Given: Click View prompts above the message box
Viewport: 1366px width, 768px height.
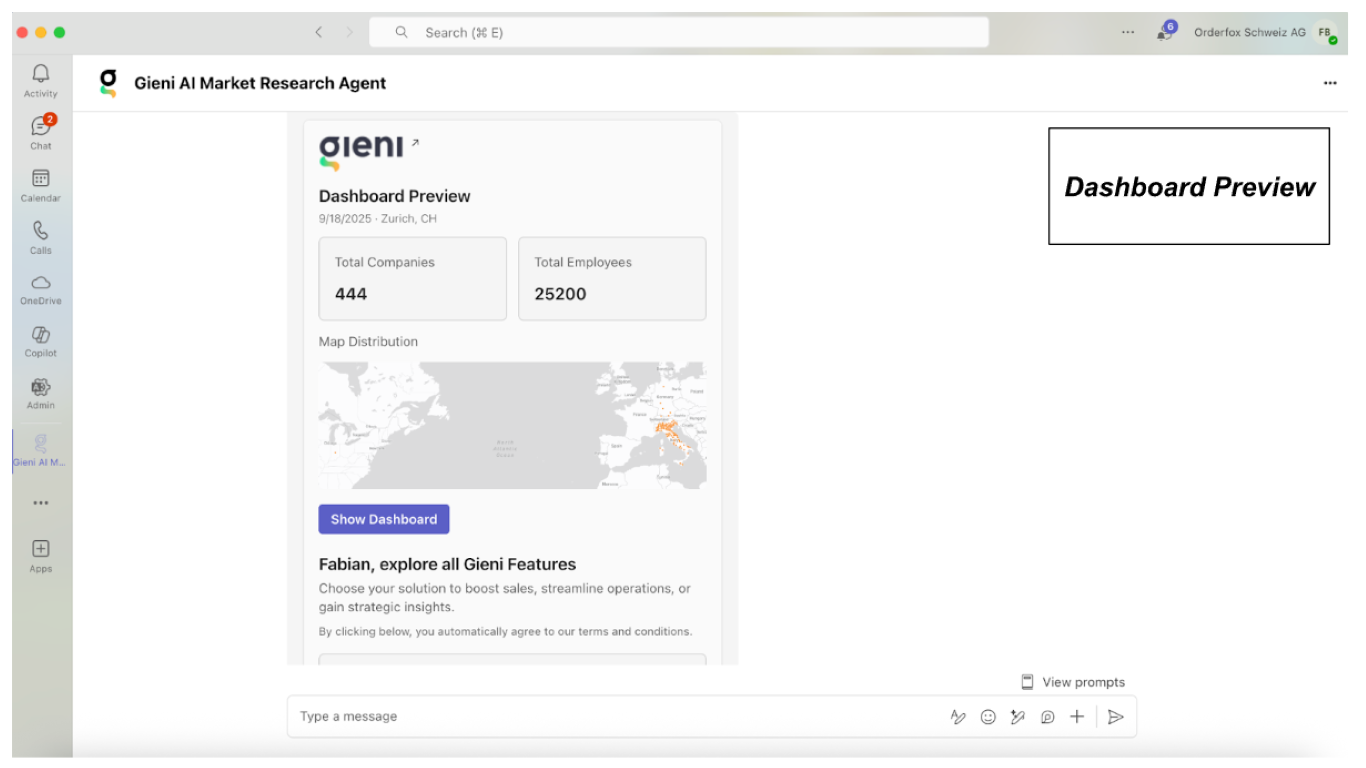Looking at the screenshot, I should pos(1073,682).
